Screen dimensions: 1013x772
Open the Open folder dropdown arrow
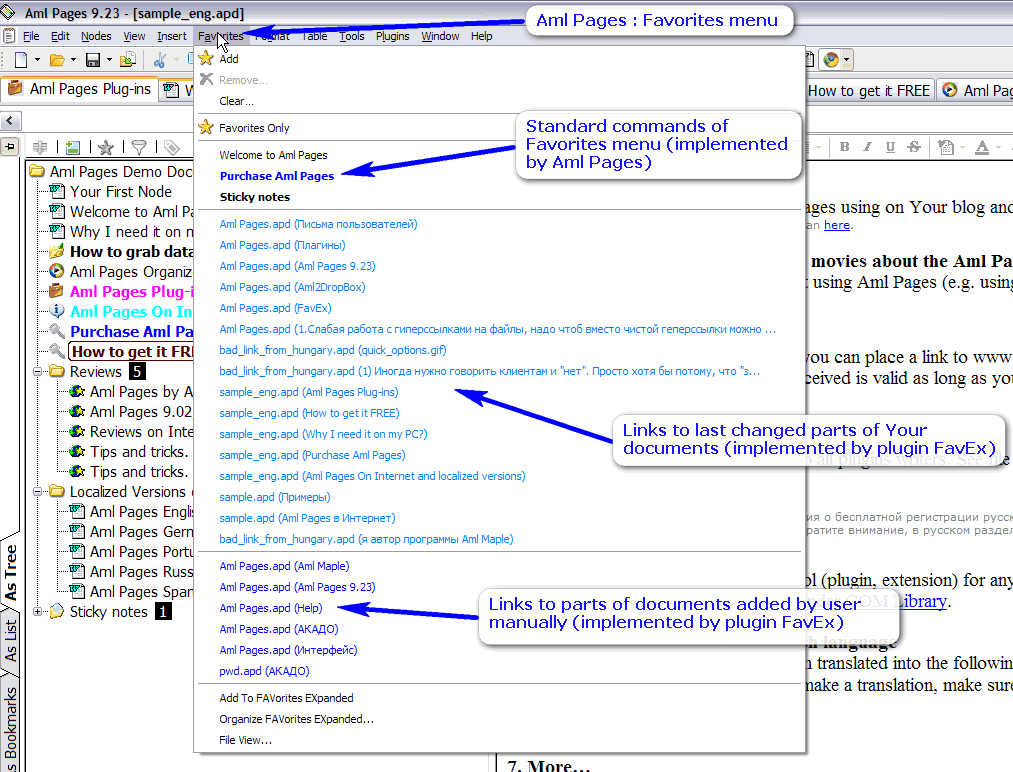[x=73, y=60]
